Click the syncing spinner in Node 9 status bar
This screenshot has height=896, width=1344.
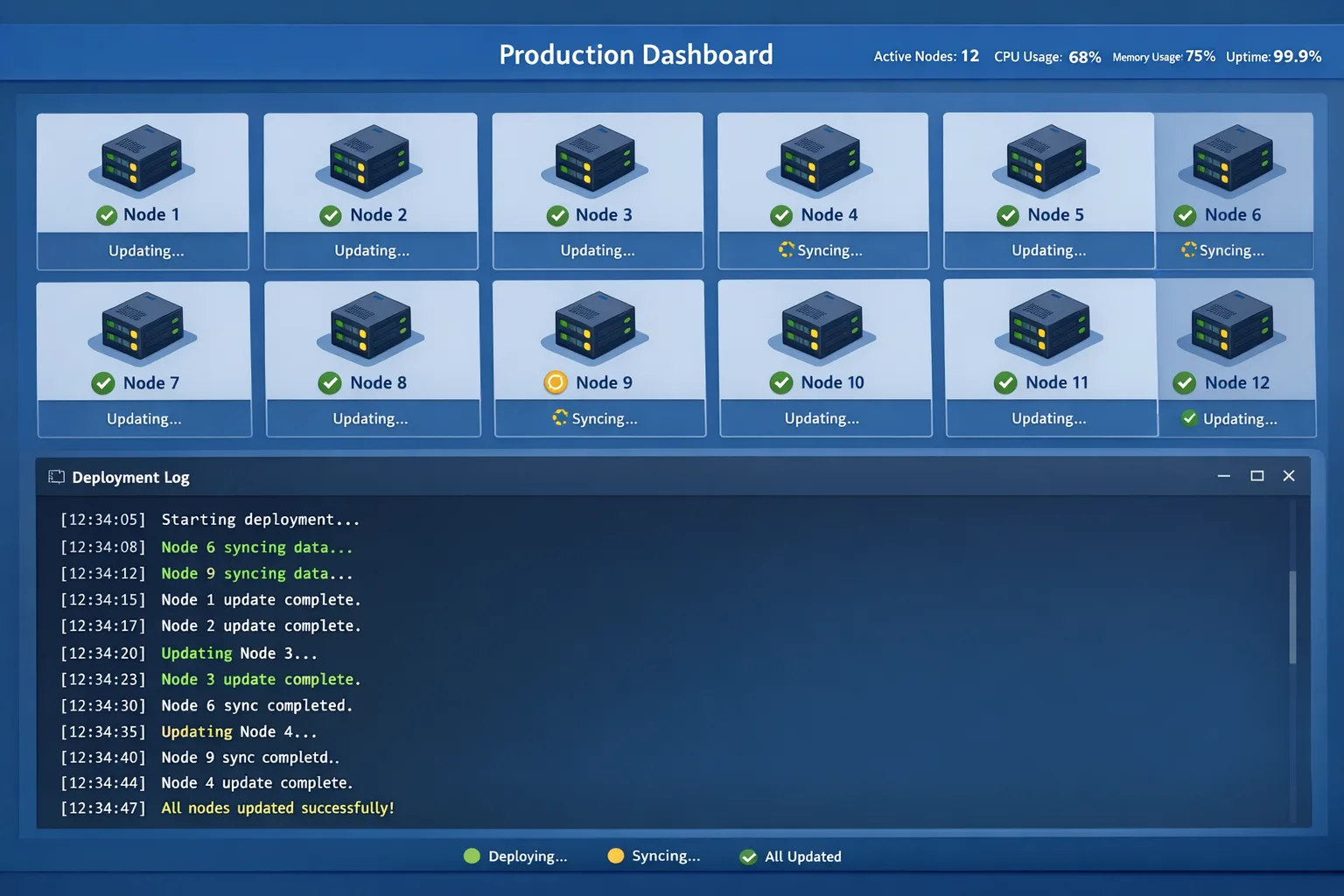coord(562,418)
